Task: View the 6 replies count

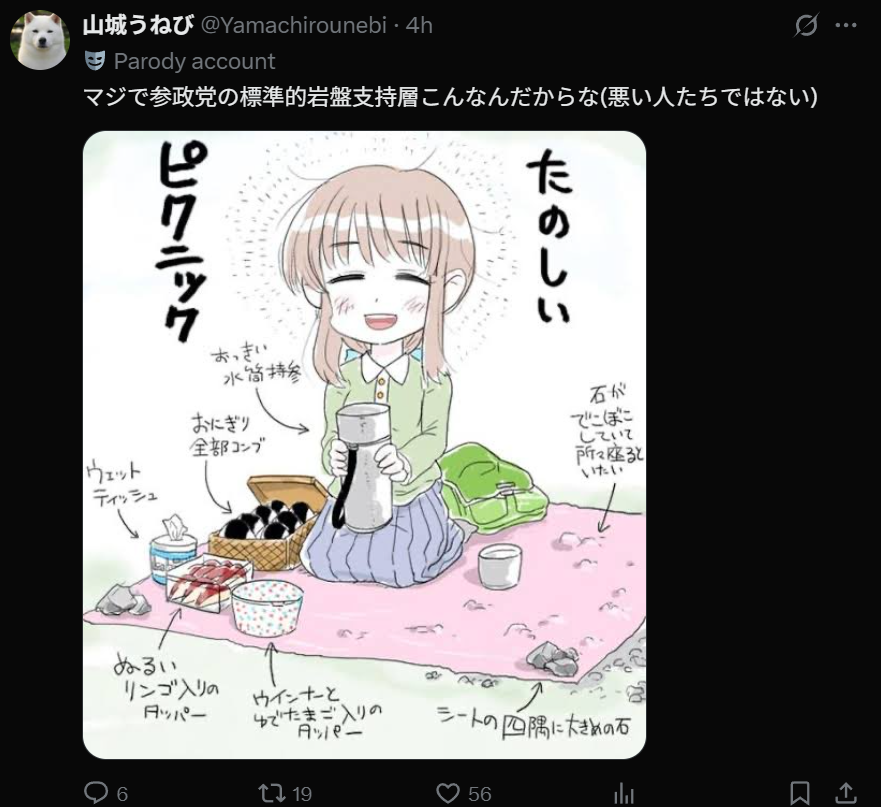Action: (122, 794)
